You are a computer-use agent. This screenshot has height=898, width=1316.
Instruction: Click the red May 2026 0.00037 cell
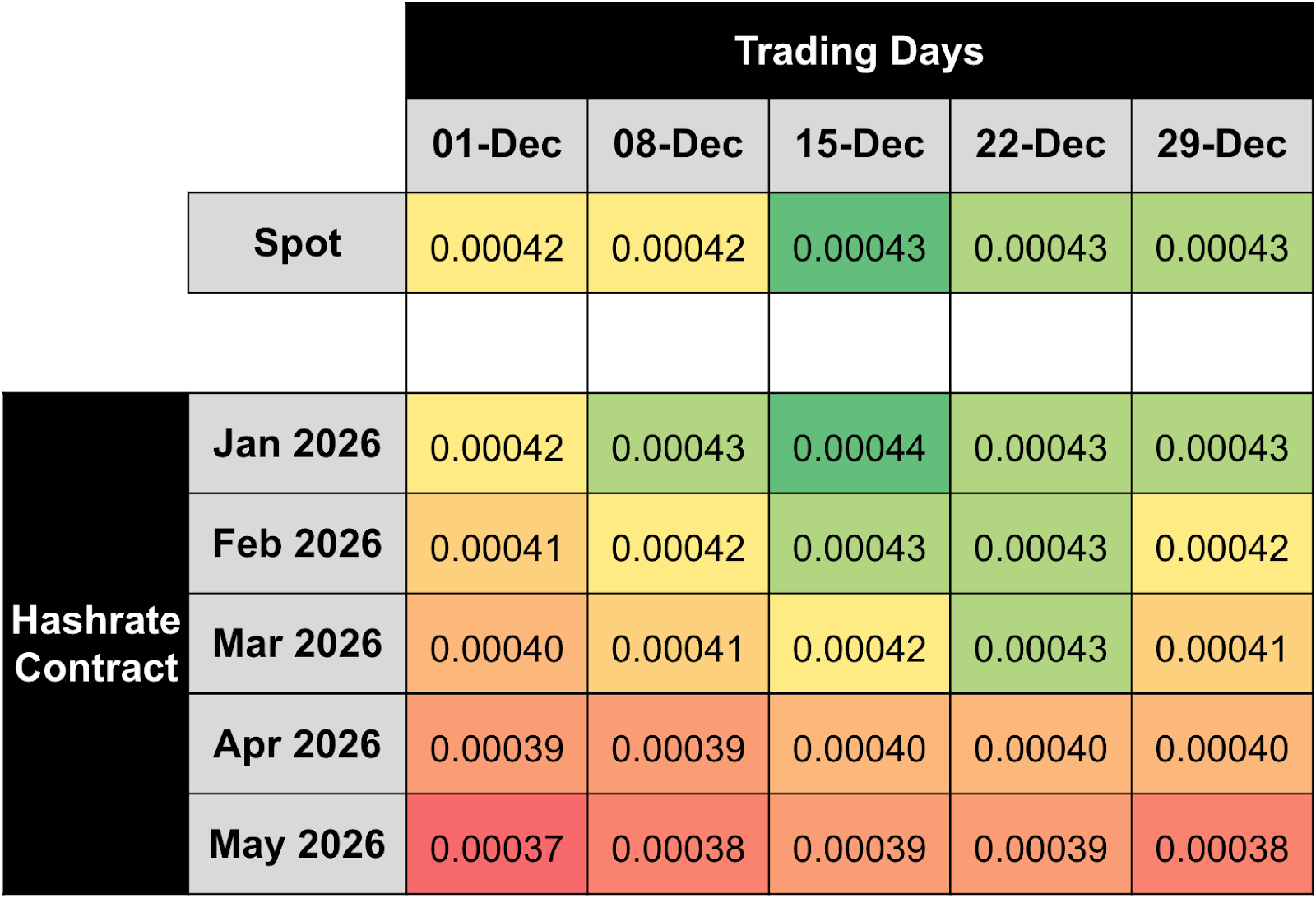[x=497, y=848]
